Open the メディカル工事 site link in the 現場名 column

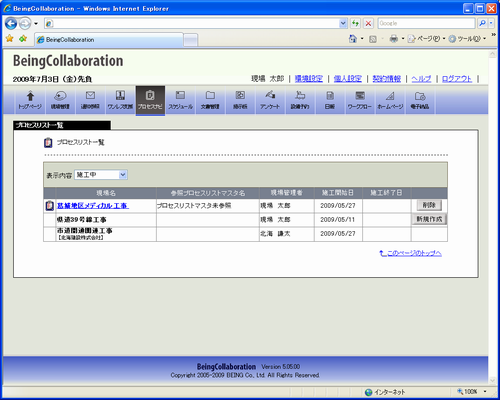pos(93,206)
